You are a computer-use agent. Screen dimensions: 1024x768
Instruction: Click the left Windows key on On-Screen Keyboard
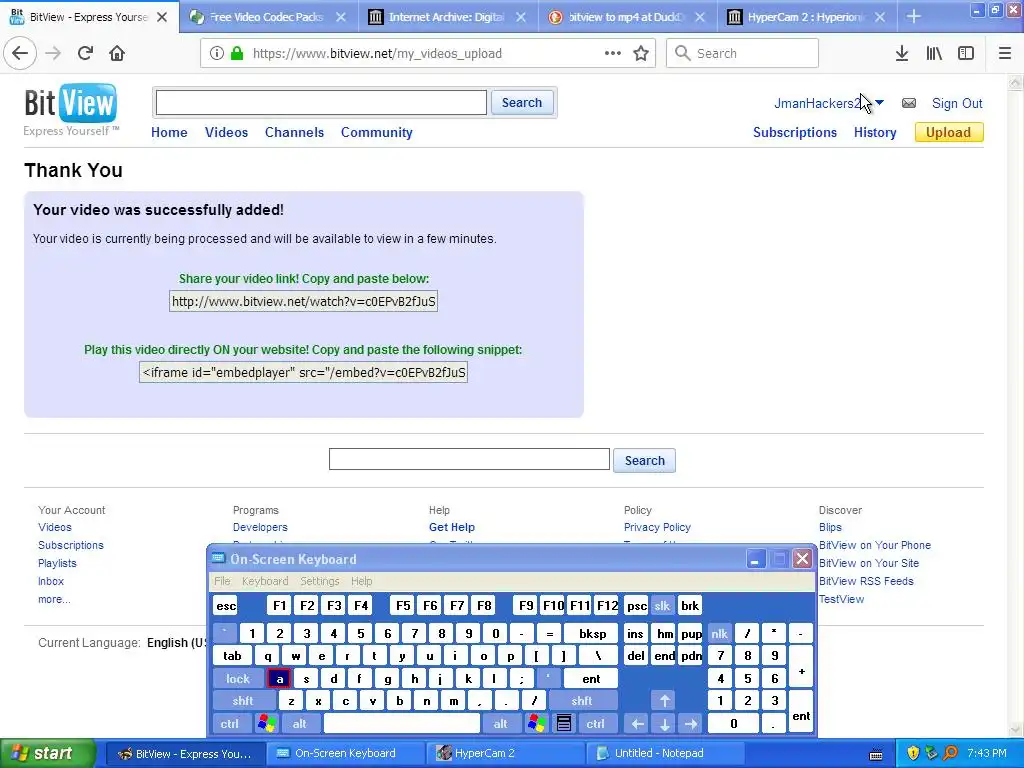click(x=266, y=724)
